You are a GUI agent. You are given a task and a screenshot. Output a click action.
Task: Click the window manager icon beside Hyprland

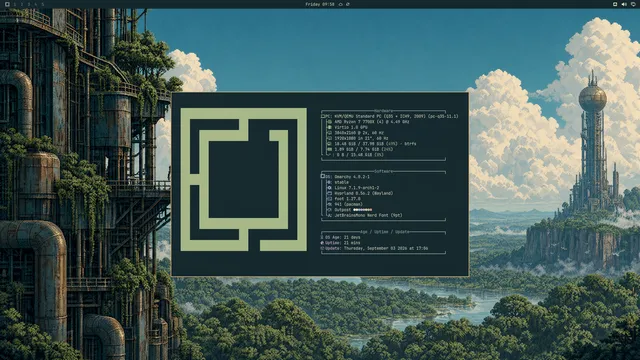(329, 193)
